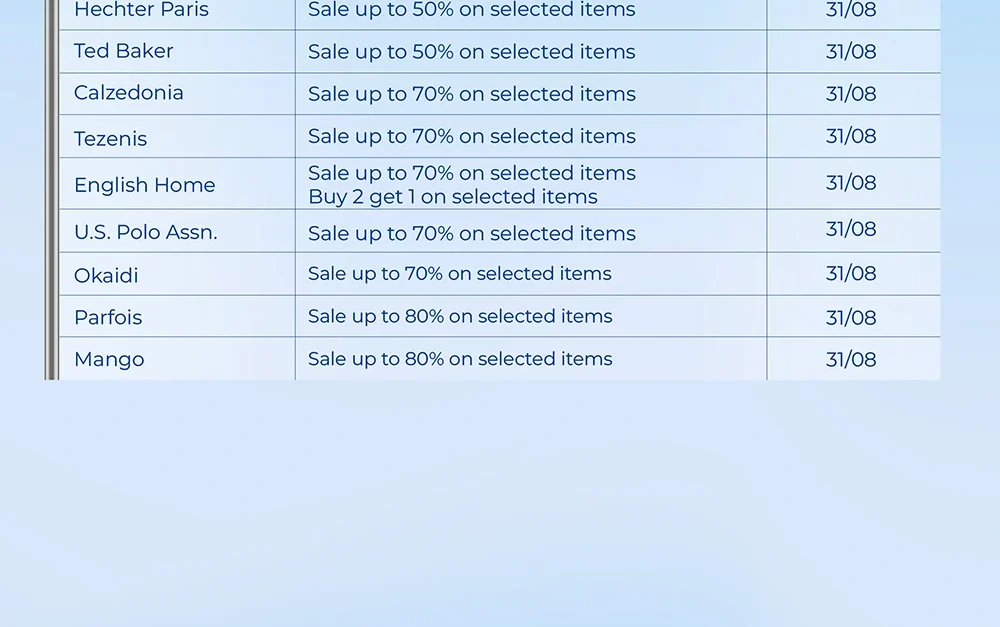Click the English Home brand name

pos(144,185)
